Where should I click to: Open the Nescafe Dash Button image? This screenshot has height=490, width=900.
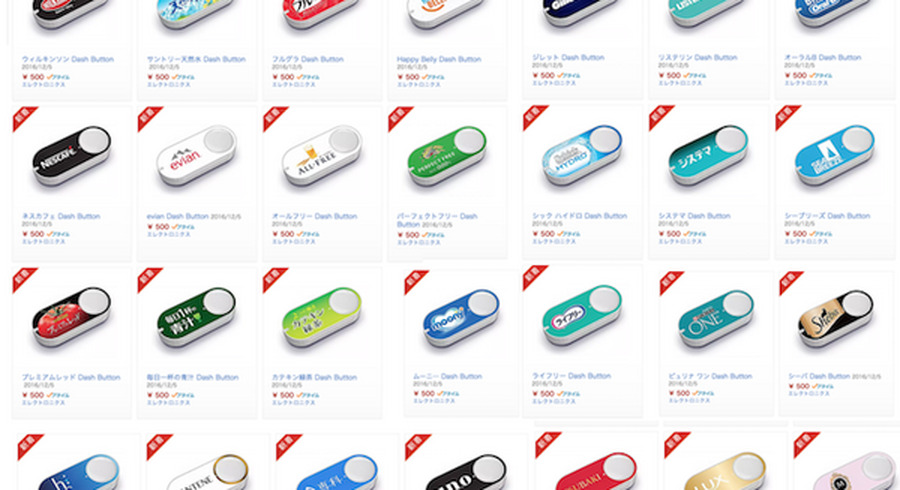tap(72, 155)
